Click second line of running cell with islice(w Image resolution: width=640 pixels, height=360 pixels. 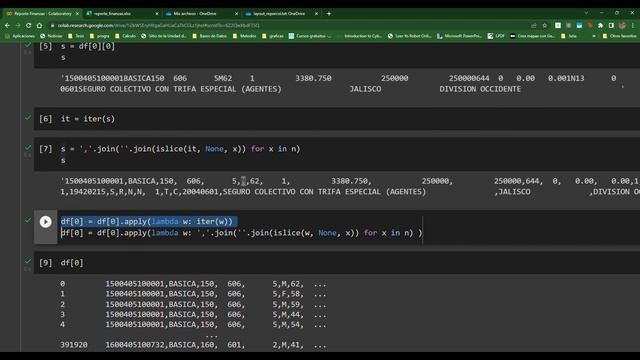241,233
